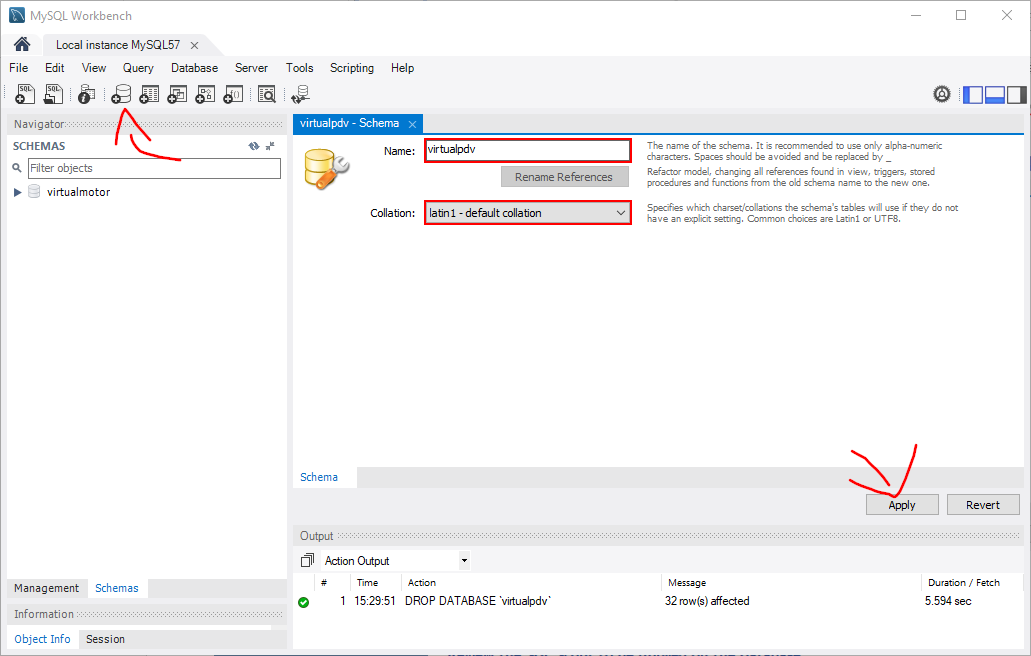Viewport: 1031px width, 656px height.
Task: Open the Server menu
Action: [x=251, y=68]
